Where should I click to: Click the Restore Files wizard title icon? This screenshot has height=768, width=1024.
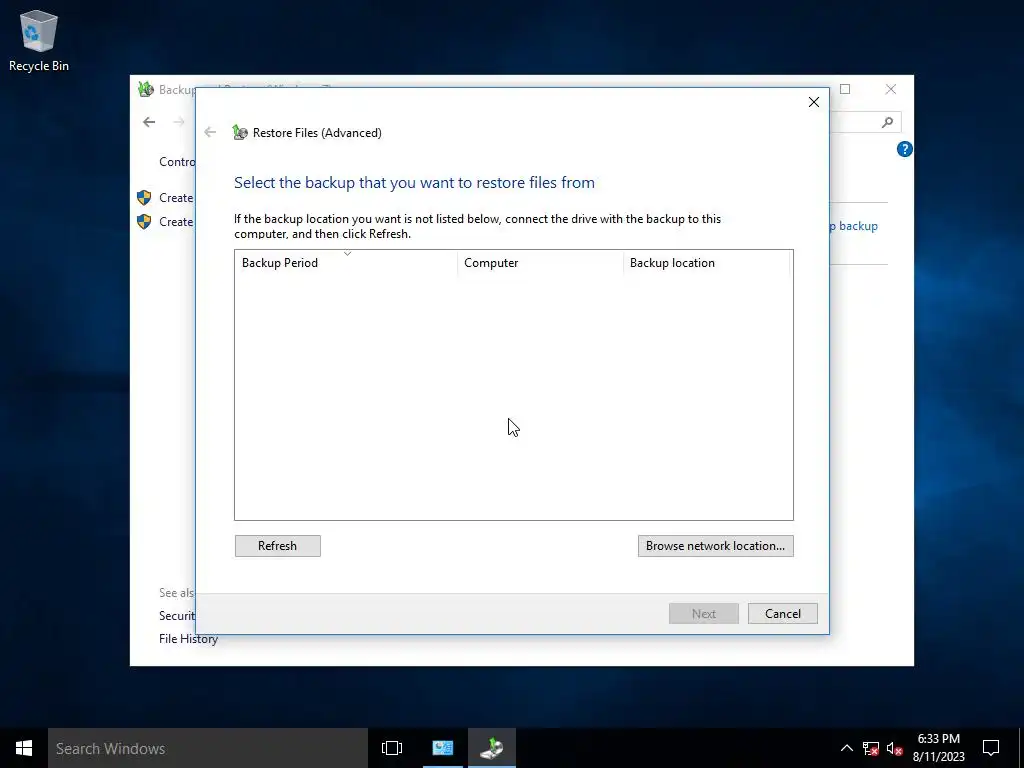point(240,133)
